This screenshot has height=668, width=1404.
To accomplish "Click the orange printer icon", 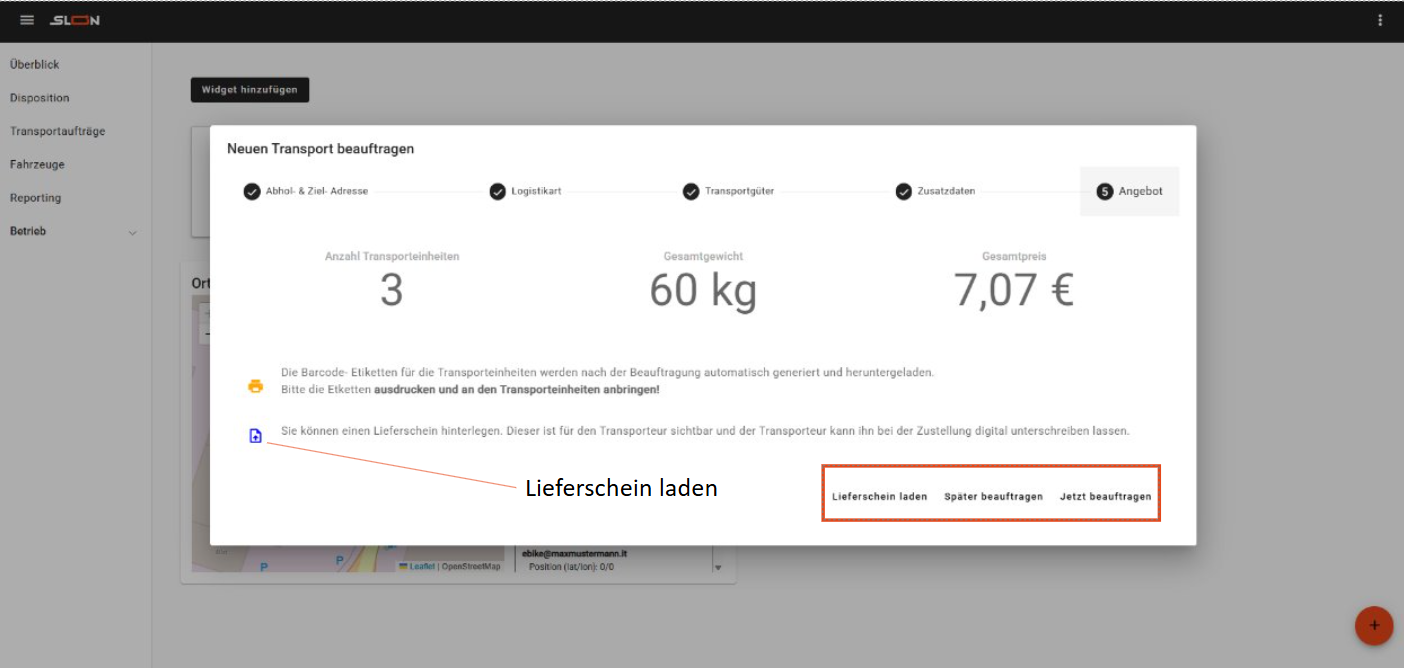I will (255, 386).
